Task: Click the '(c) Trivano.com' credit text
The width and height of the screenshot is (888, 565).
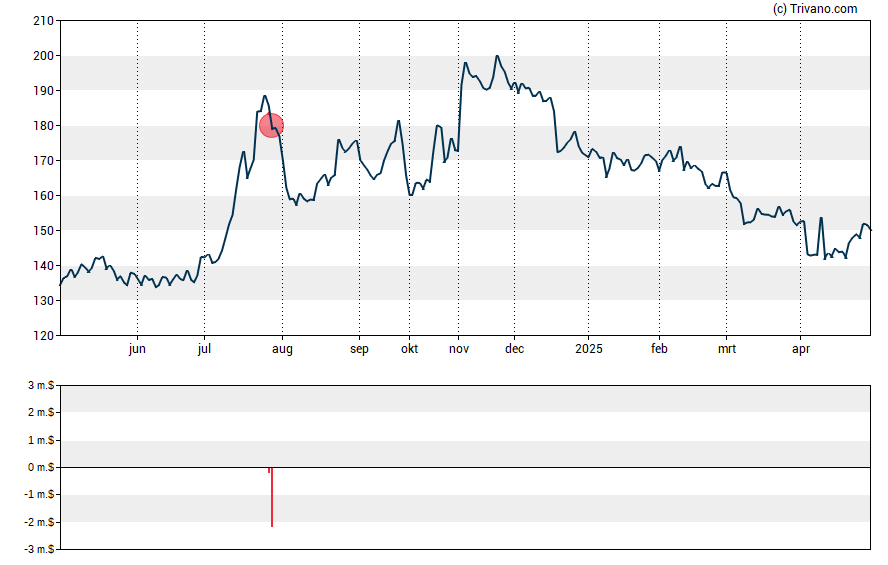Action: point(815,8)
